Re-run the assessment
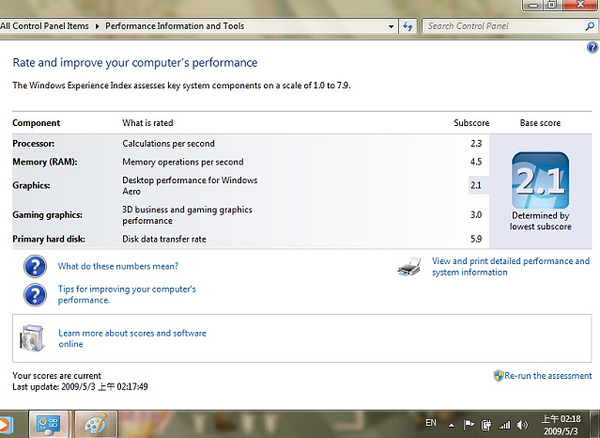600x438 pixels. point(548,376)
